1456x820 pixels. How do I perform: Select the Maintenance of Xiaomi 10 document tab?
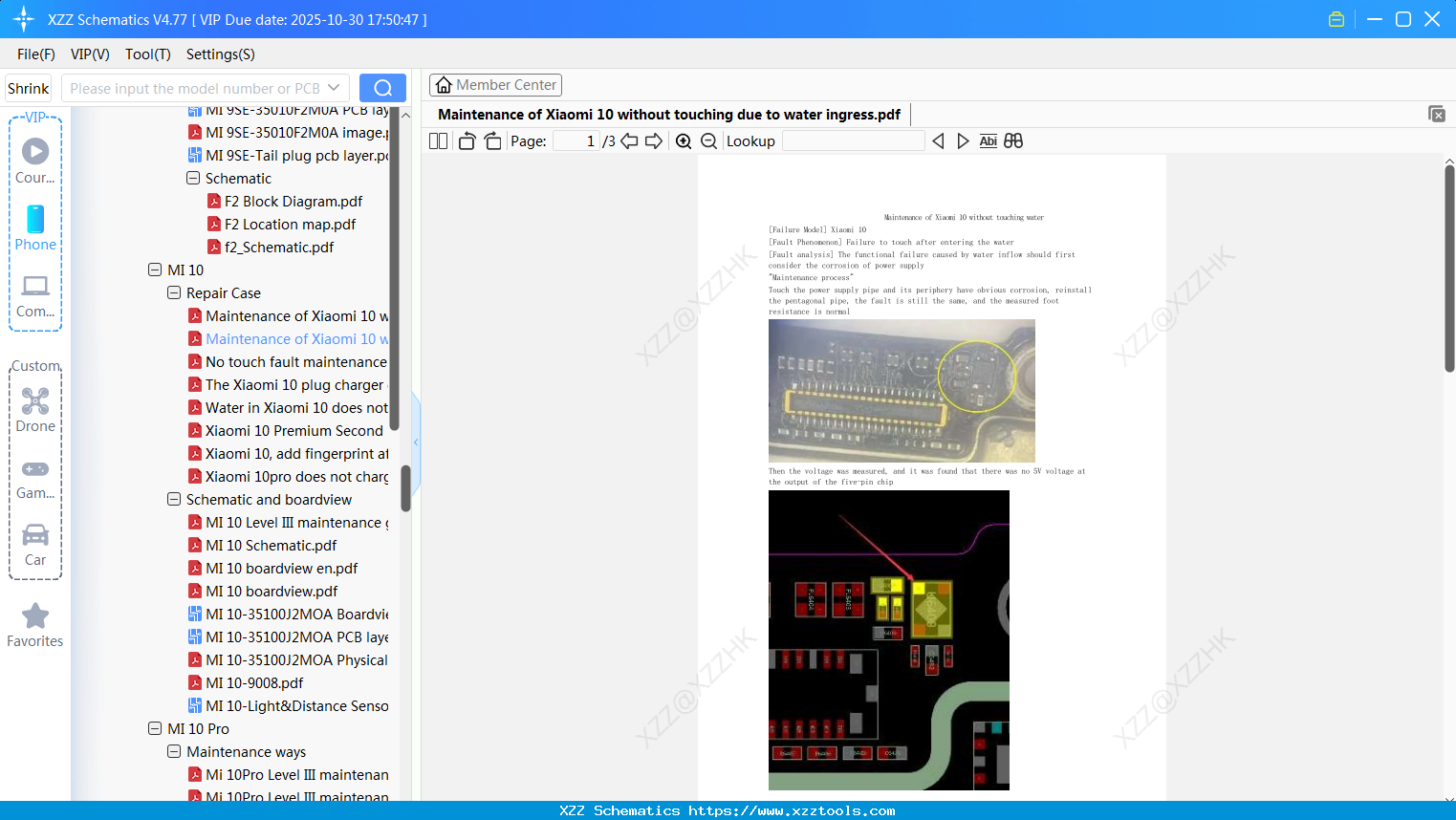coord(669,115)
